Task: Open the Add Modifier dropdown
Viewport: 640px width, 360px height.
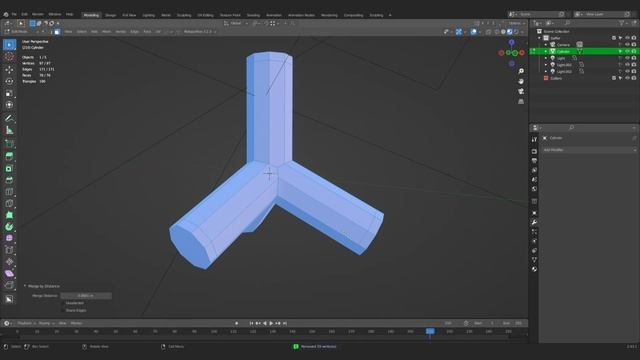Action: [589, 150]
